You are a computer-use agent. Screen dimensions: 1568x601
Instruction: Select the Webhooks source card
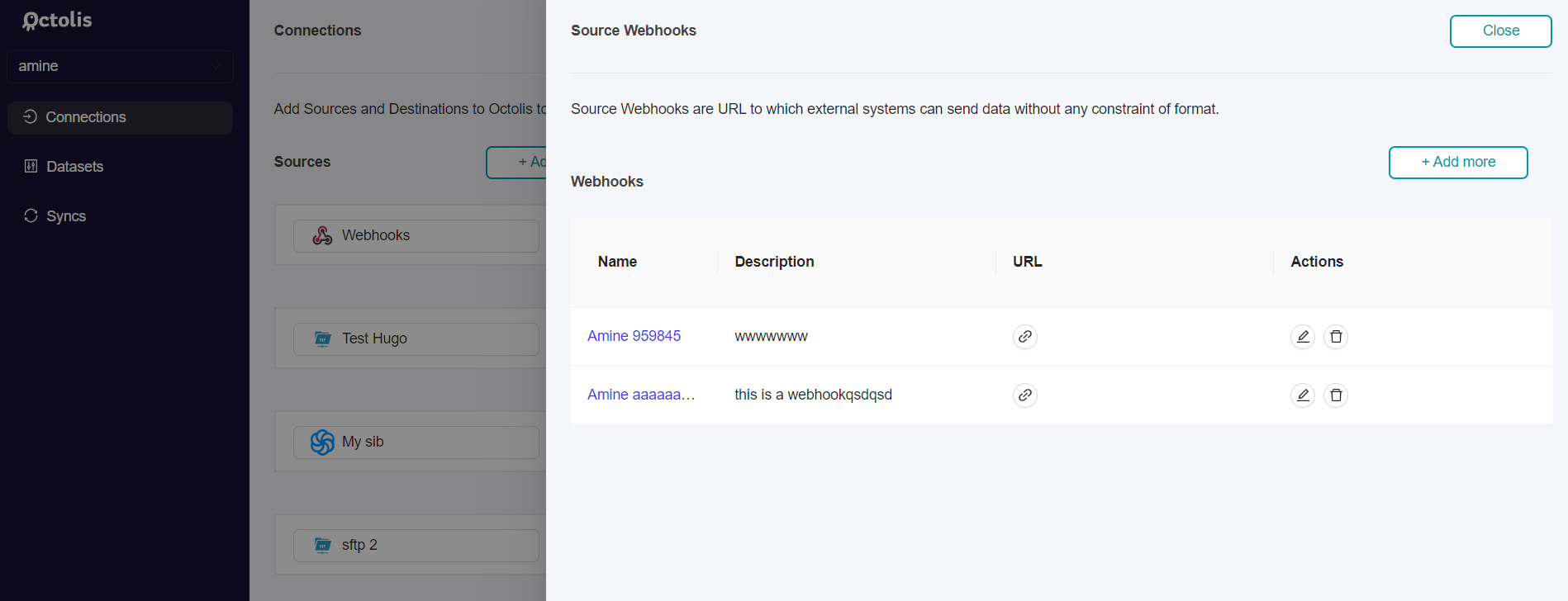tap(416, 236)
